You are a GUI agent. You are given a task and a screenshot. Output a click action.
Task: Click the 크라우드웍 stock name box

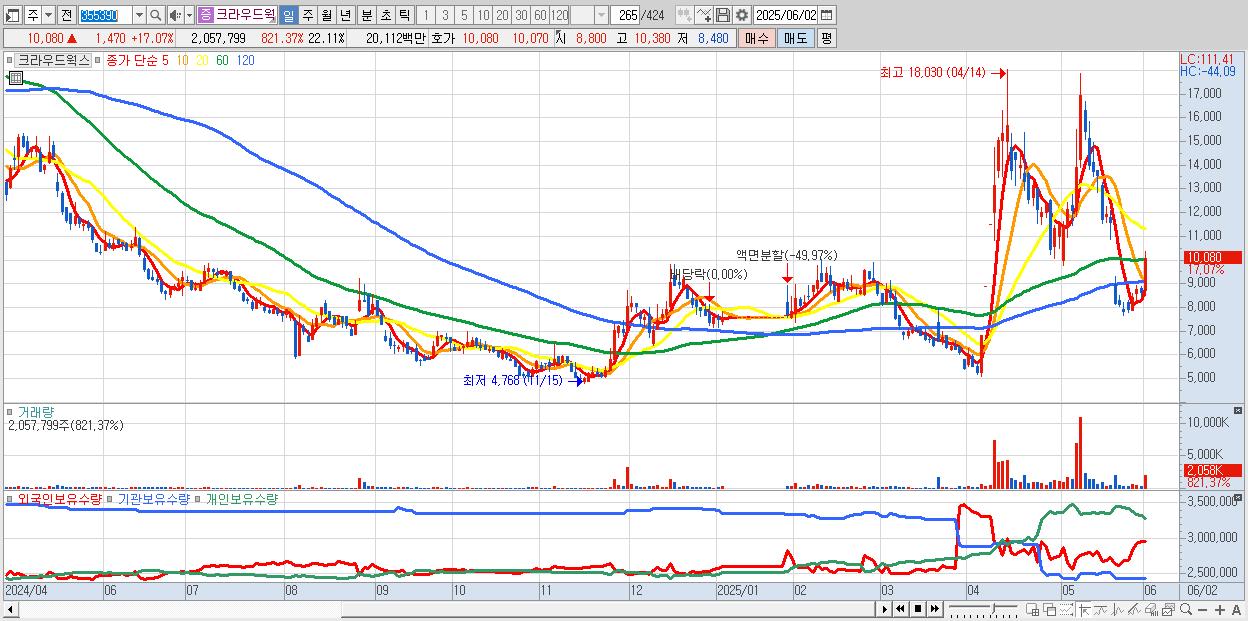(237, 15)
